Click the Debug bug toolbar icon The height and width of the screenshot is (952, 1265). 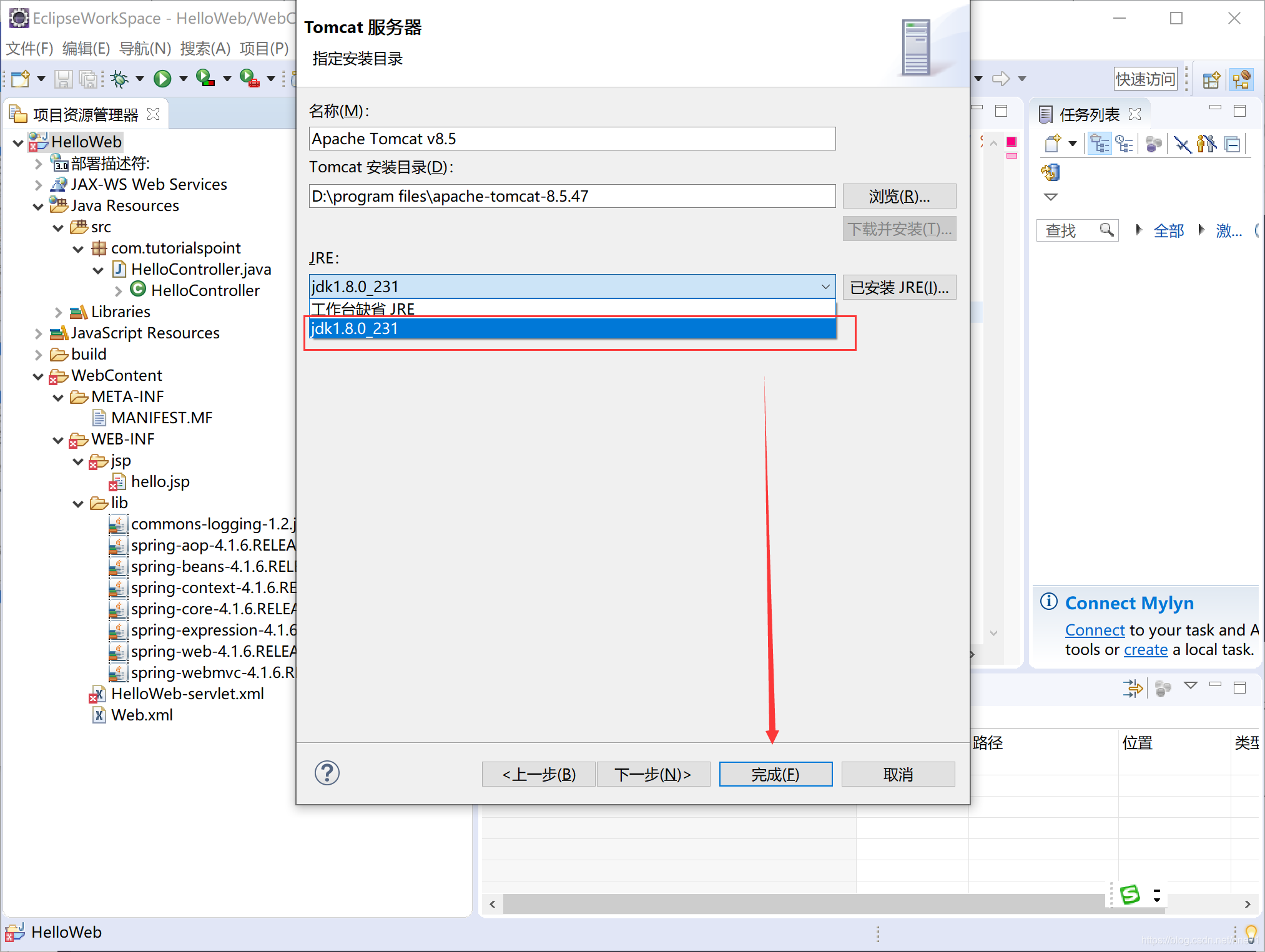[x=119, y=79]
